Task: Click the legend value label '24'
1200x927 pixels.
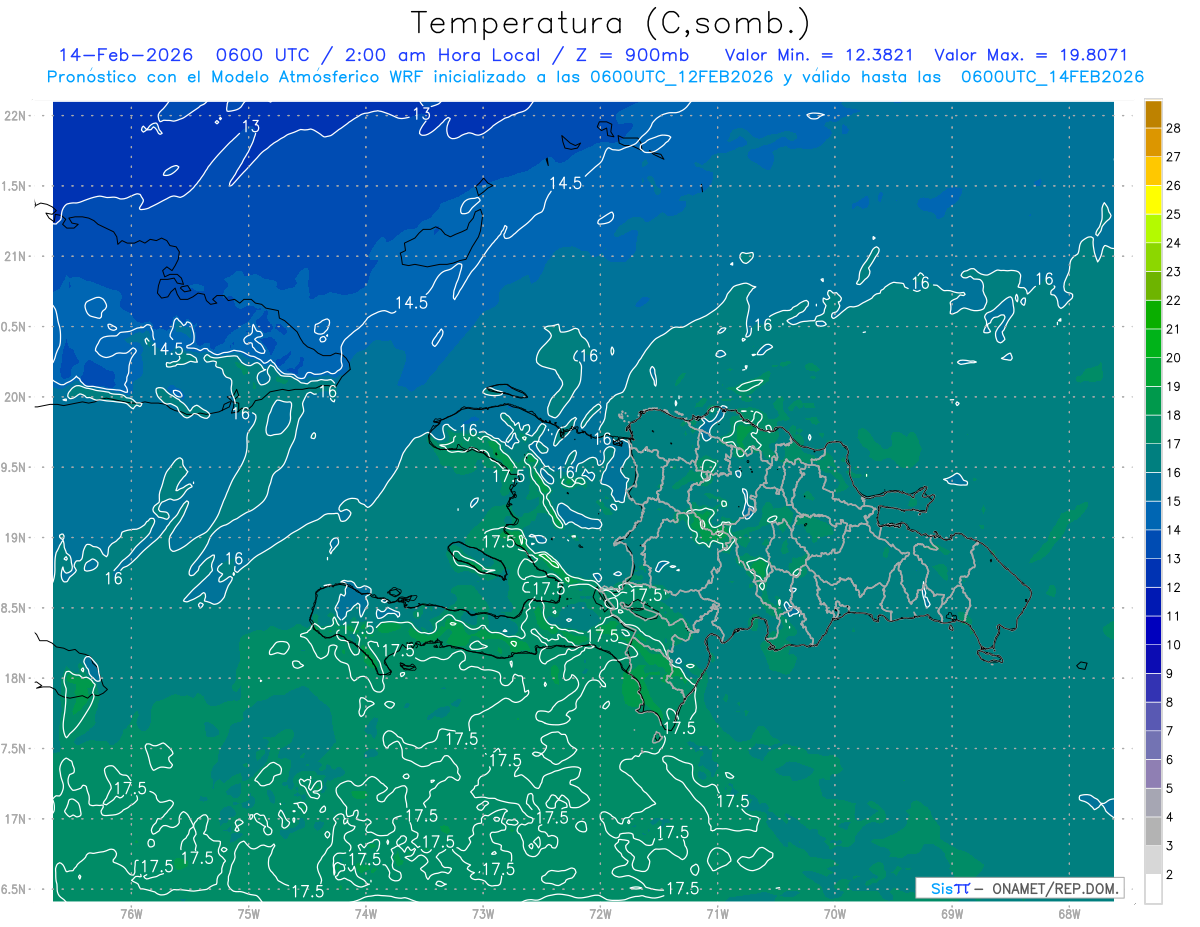Action: pyautogui.click(x=1174, y=243)
